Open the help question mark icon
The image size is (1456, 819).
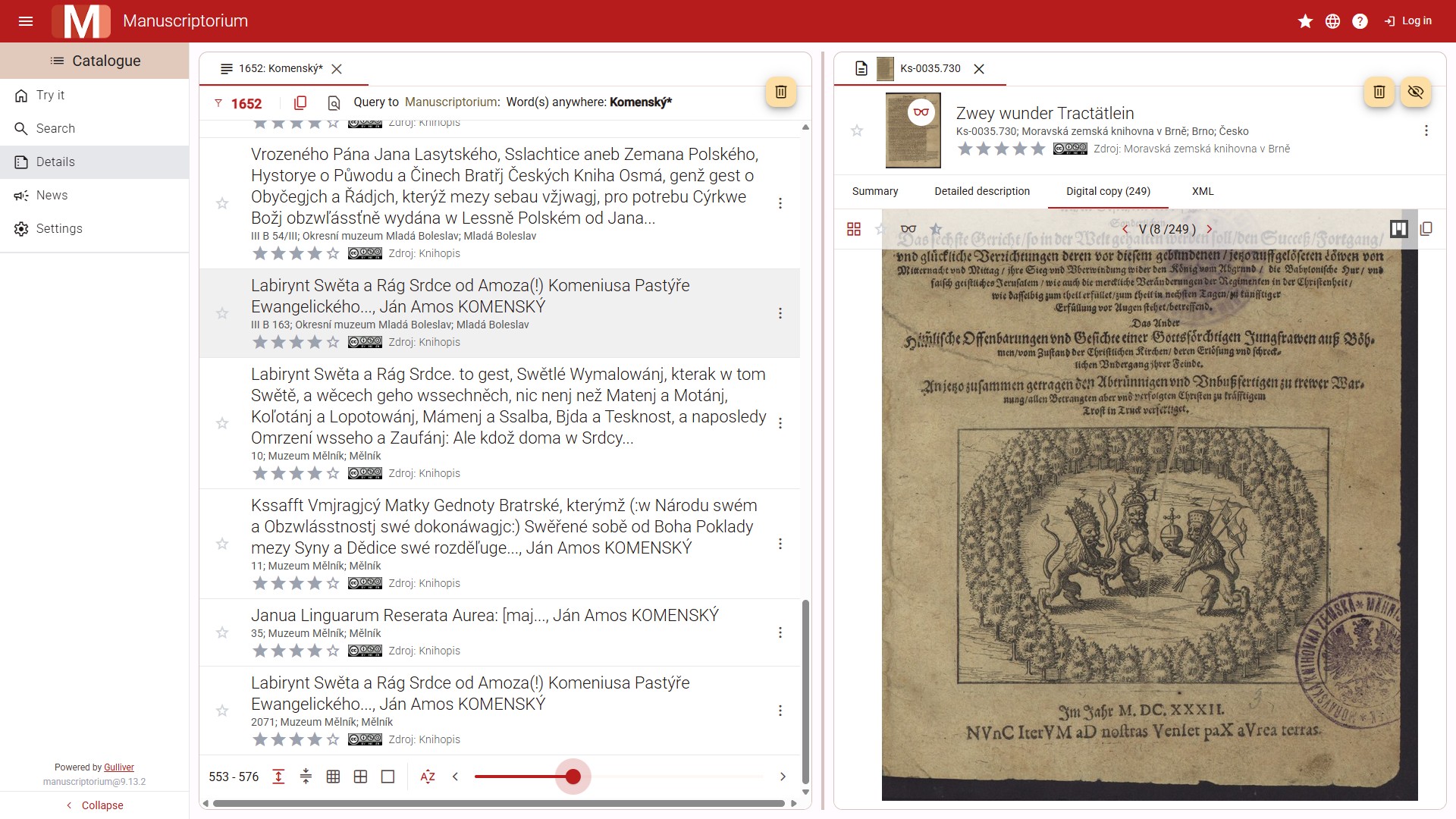[x=1360, y=21]
